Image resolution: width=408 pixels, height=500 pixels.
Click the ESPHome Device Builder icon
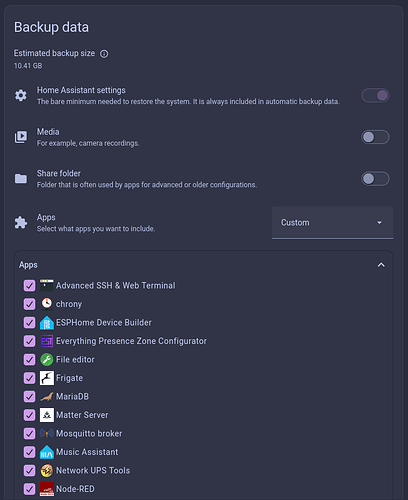coord(47,323)
